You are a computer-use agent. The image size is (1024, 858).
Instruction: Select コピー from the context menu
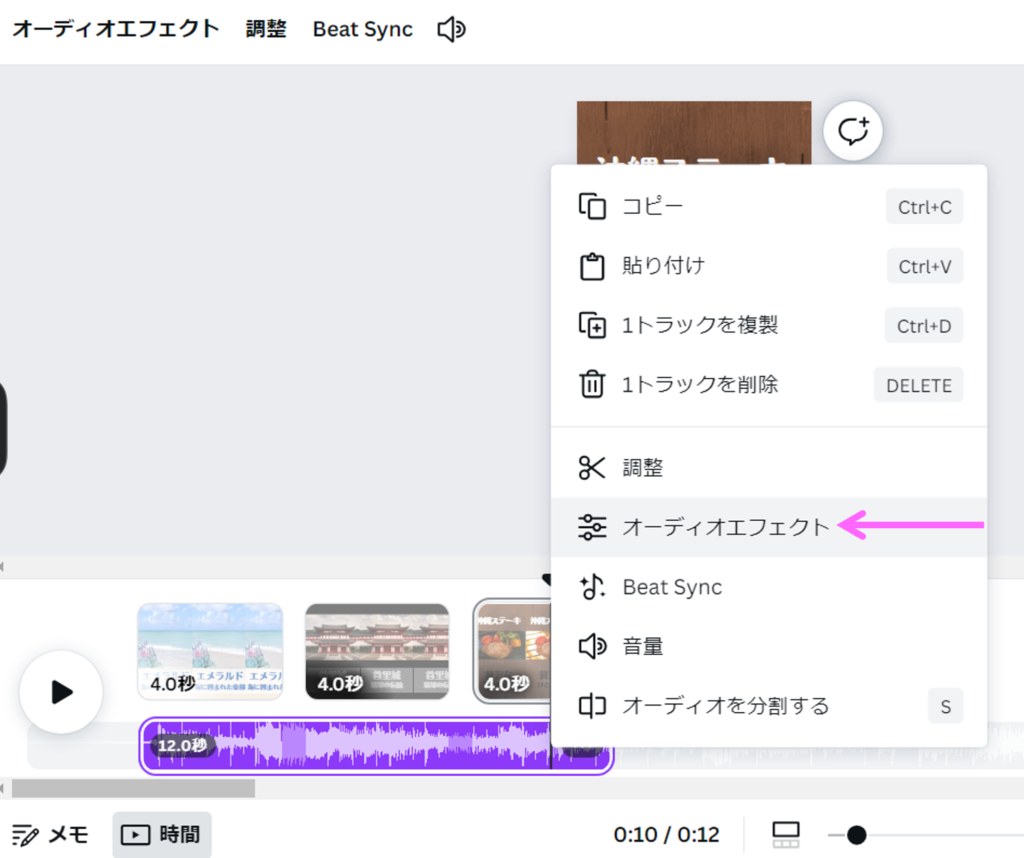coord(653,207)
